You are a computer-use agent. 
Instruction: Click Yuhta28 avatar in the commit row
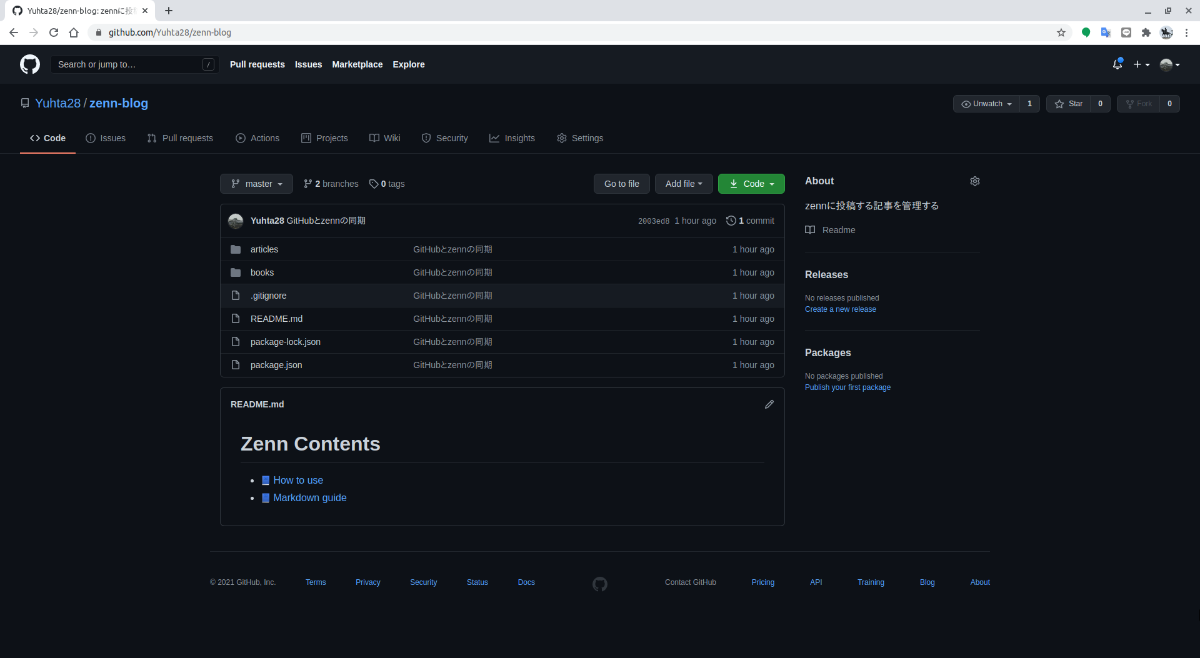(235, 221)
